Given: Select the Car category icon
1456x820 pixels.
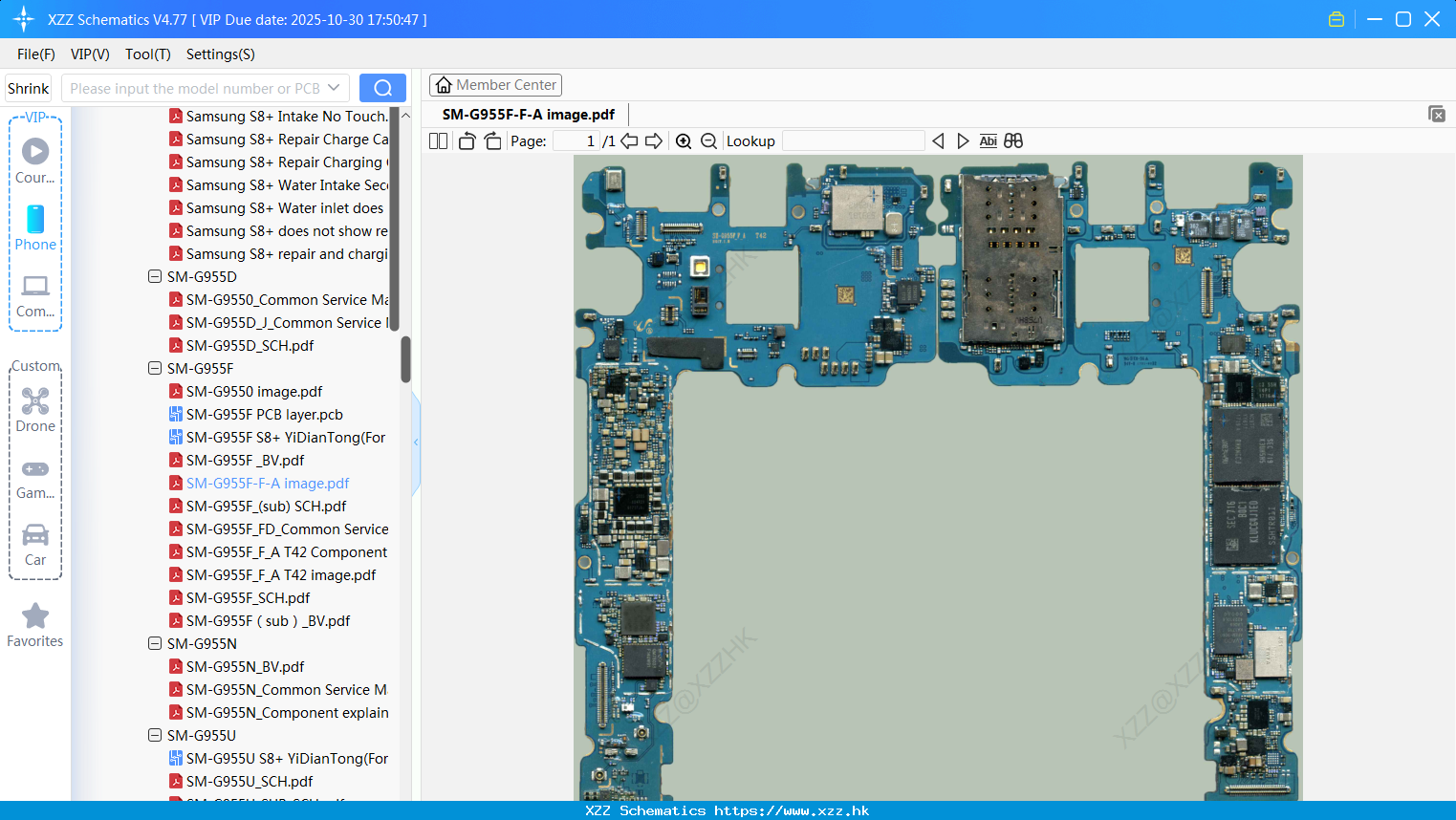Looking at the screenshot, I should point(35,534).
